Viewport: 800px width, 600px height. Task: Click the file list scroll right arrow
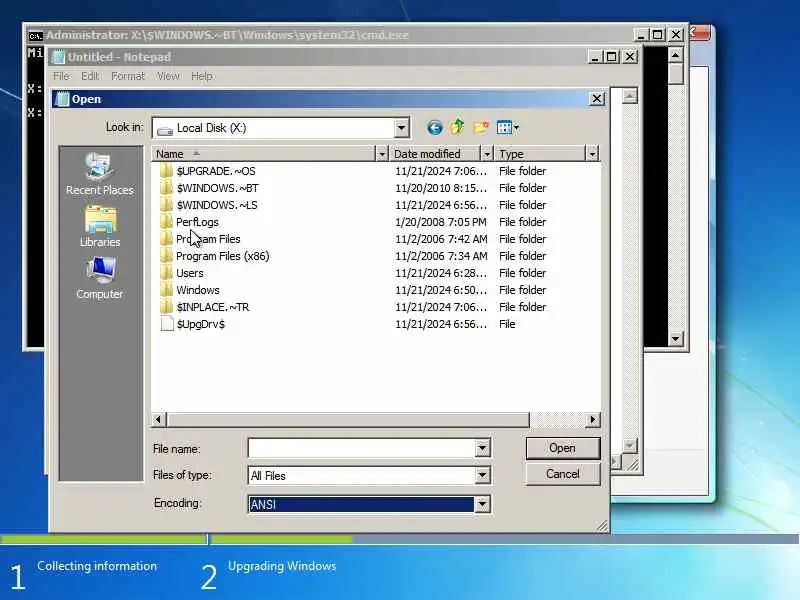tap(592, 419)
